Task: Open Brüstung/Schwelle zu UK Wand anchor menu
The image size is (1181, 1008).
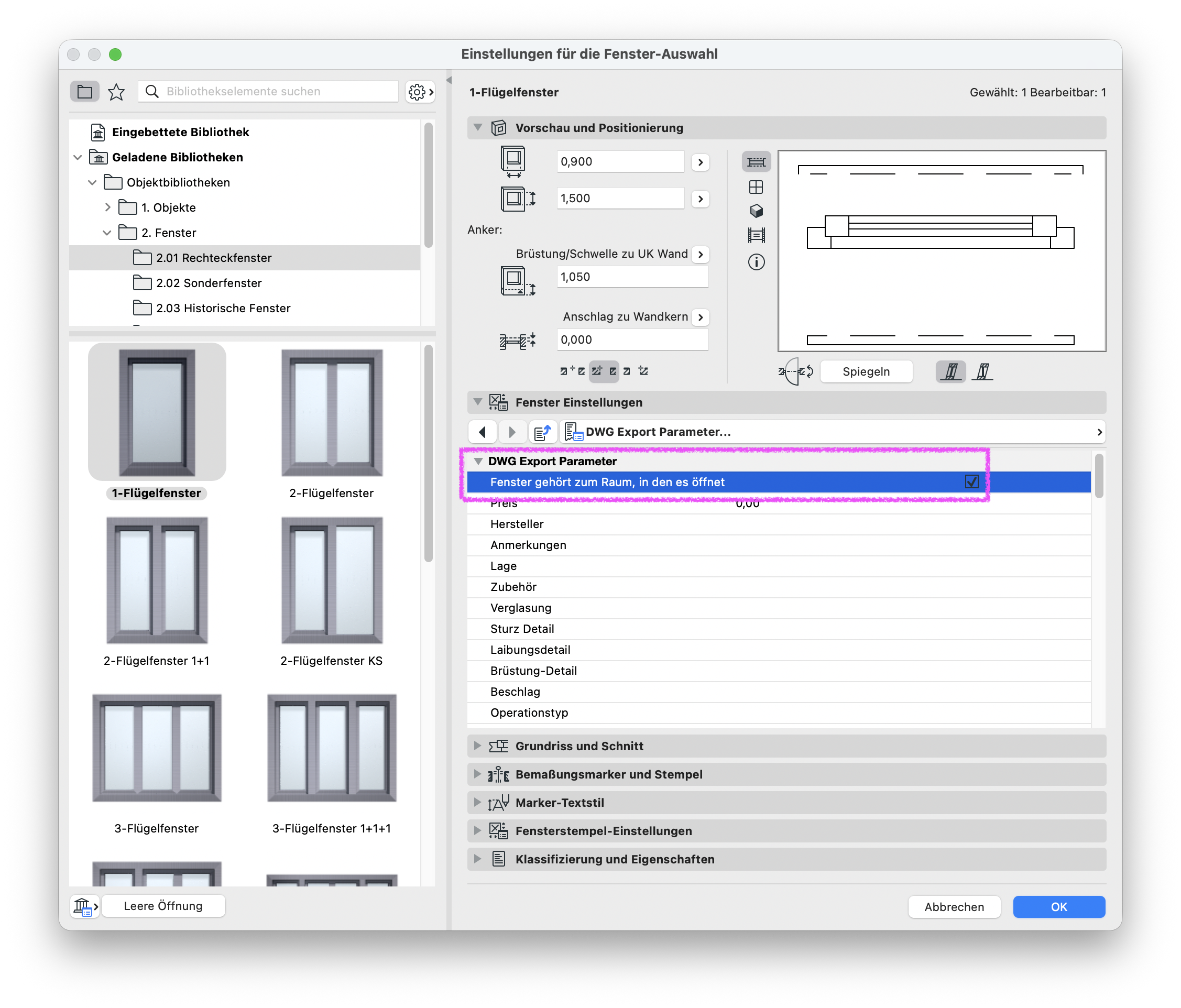Action: click(x=701, y=254)
